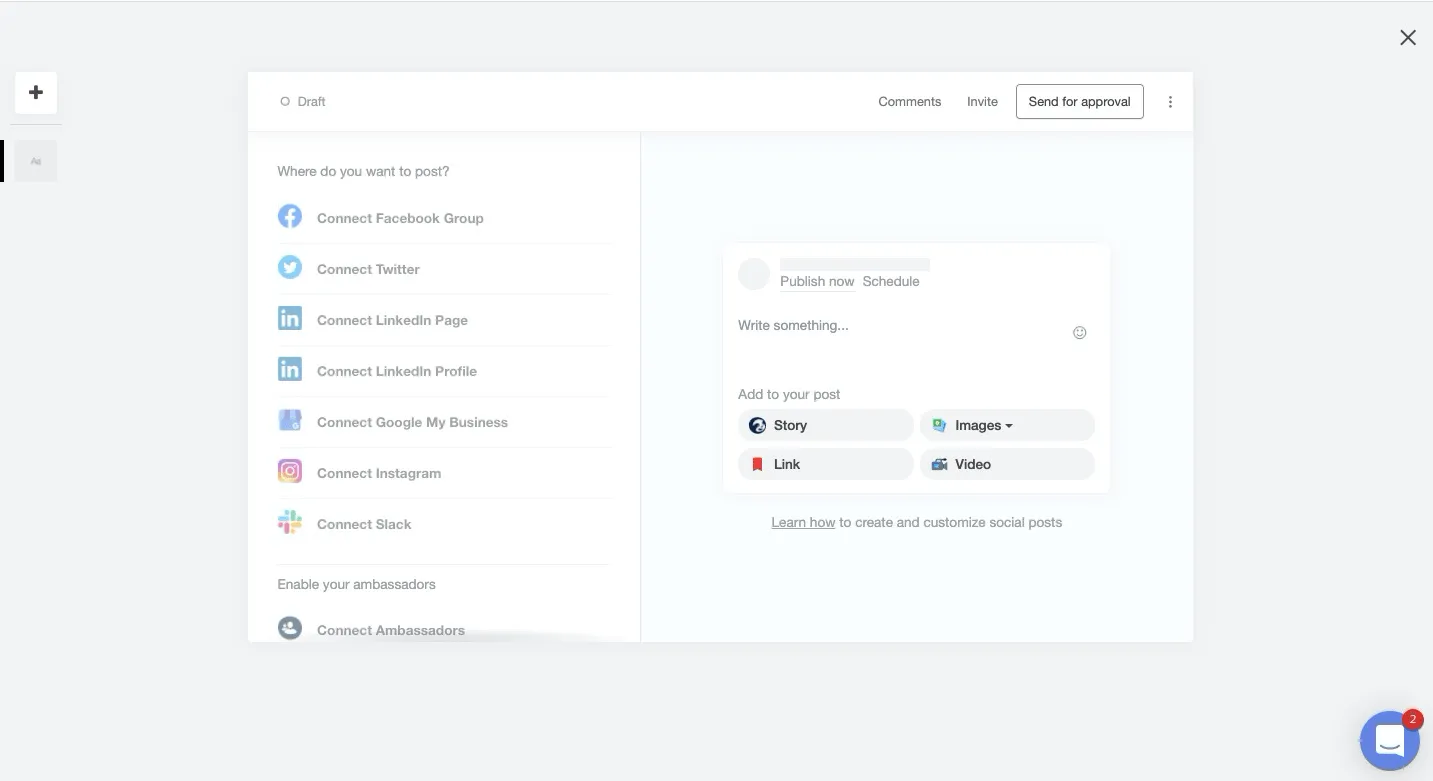Click Connect Facebook Group
This screenshot has height=781, width=1433.
point(400,218)
